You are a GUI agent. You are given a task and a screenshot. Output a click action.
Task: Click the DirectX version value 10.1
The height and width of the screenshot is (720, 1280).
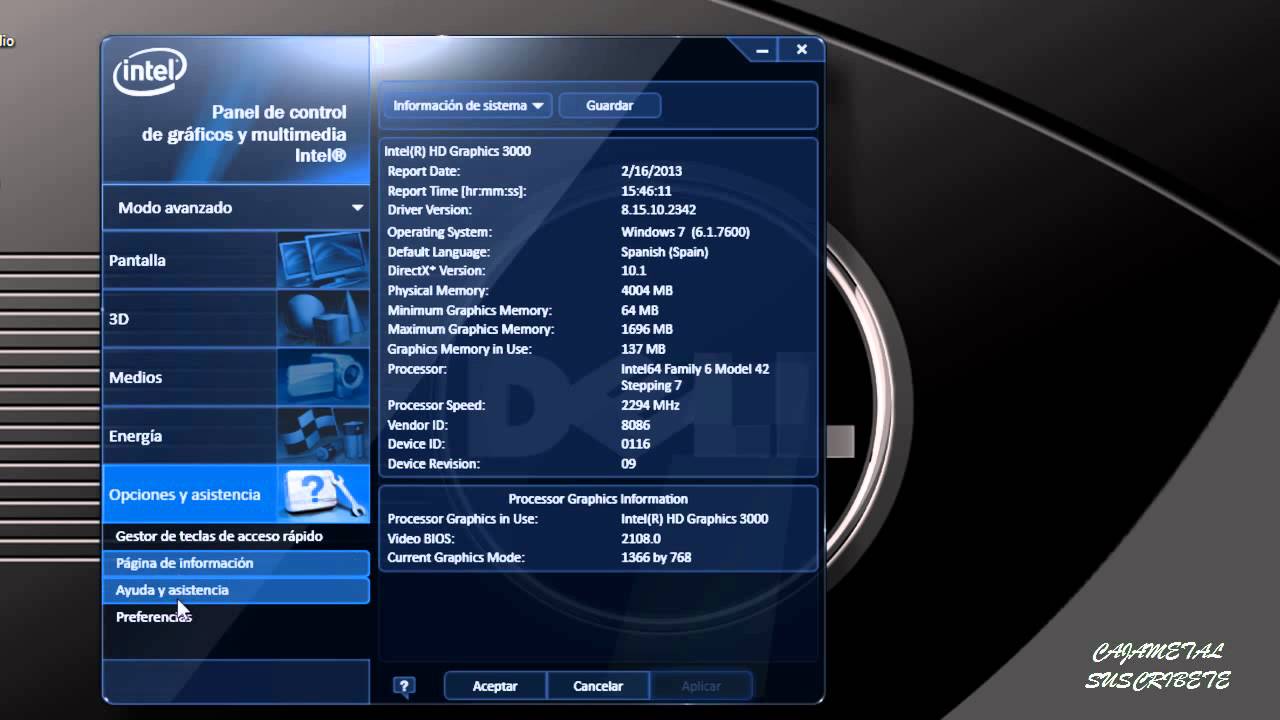634,271
